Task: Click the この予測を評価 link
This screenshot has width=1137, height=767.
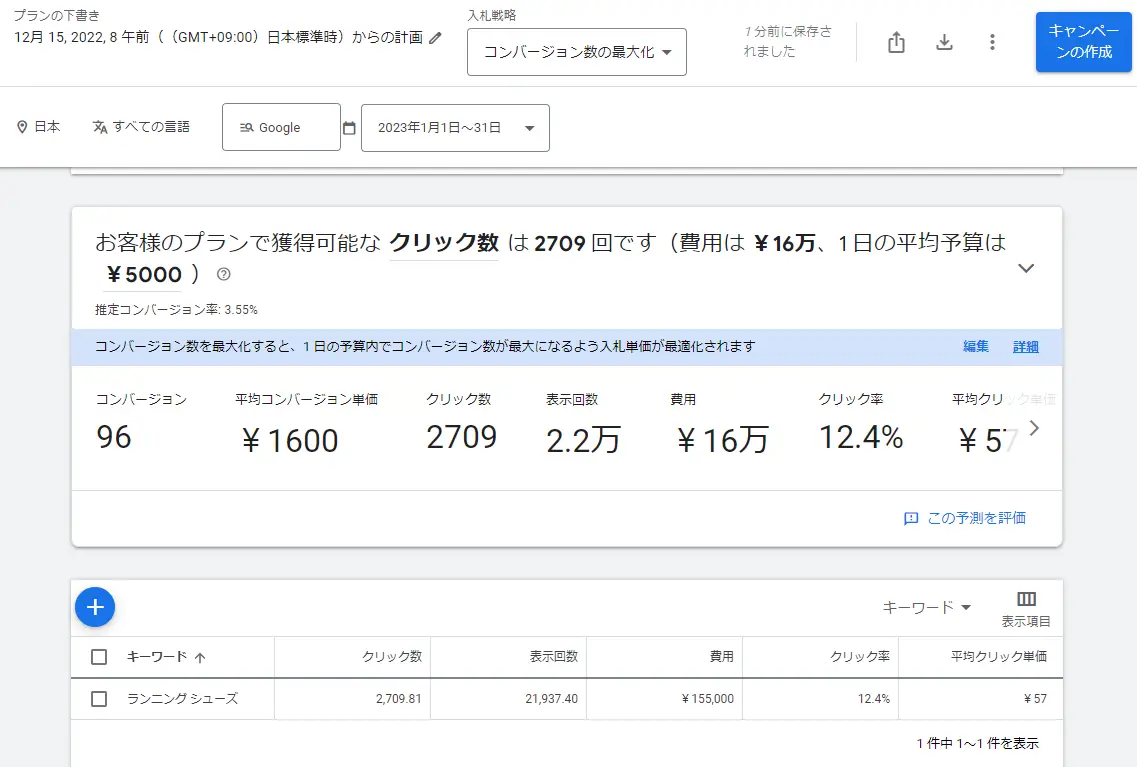Action: click(x=976, y=518)
